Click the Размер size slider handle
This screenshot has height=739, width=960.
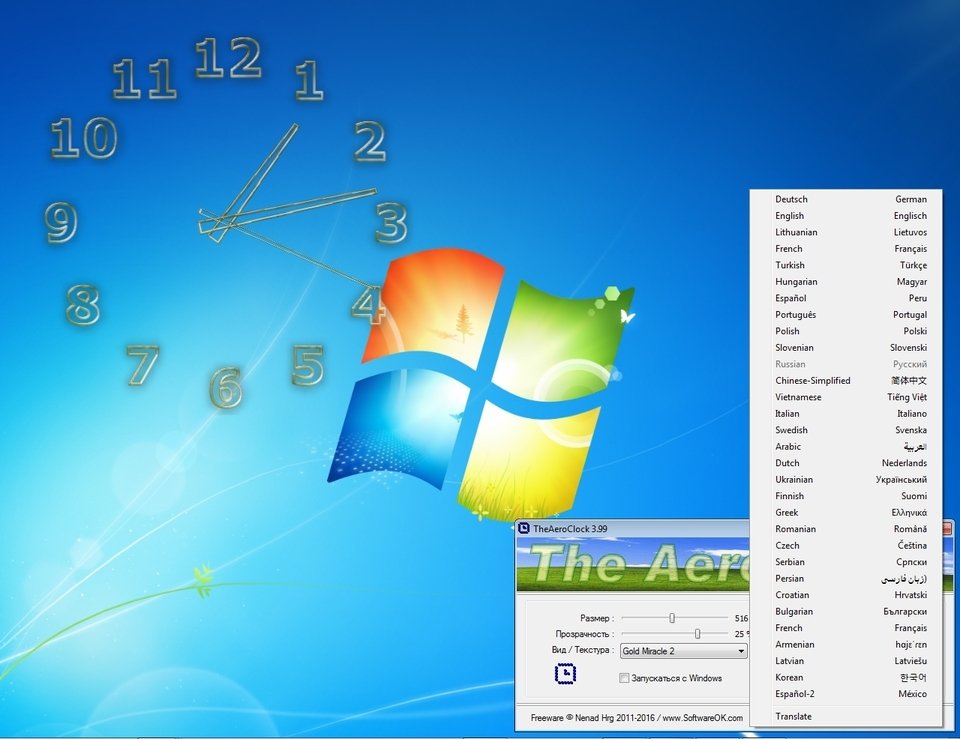coord(672,618)
